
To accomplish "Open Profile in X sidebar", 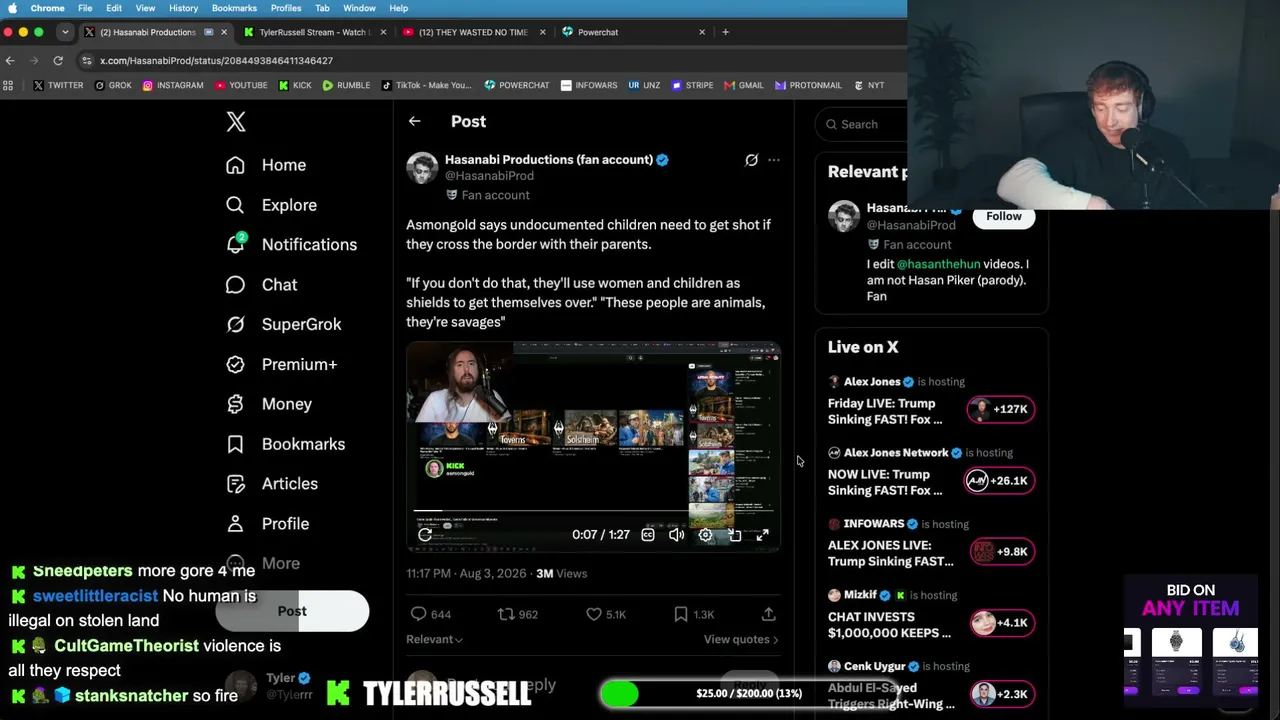I will 267,524.
